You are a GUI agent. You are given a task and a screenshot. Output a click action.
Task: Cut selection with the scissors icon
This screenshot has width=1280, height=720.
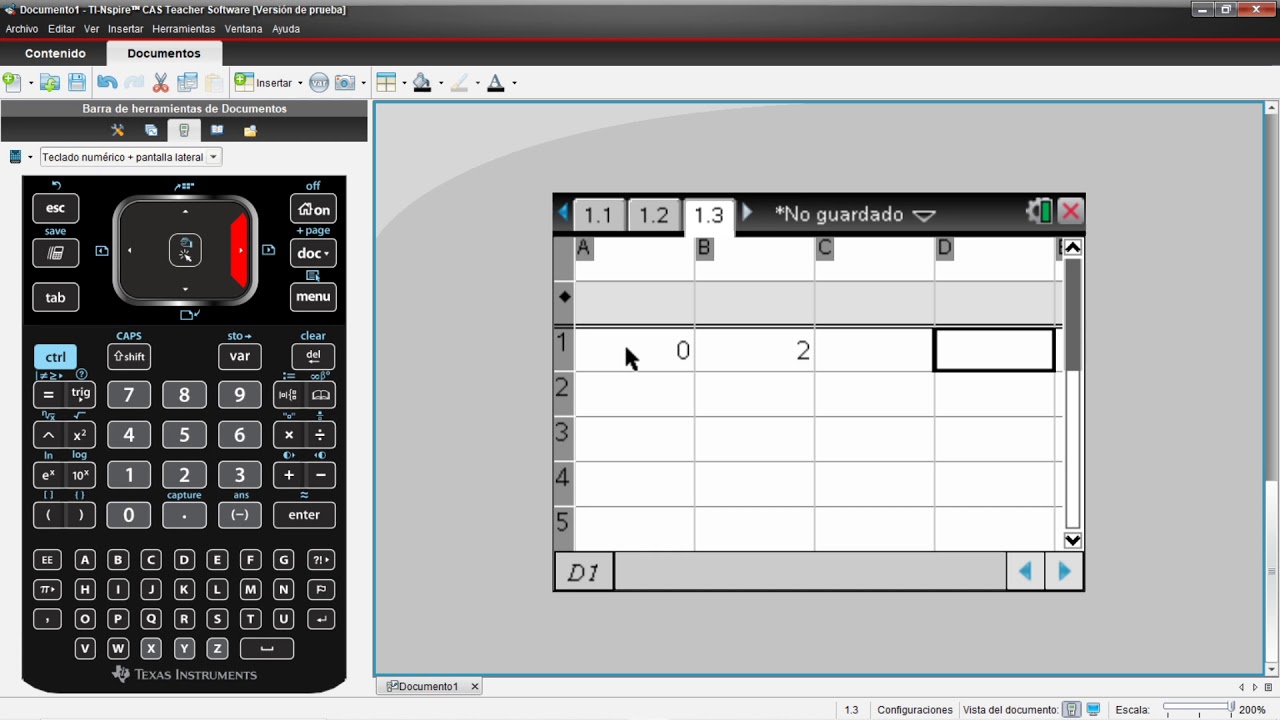160,83
